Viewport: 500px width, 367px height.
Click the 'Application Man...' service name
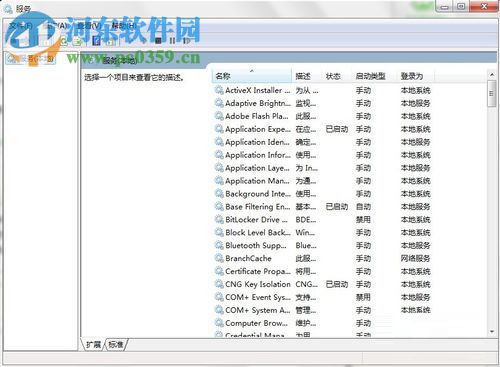point(257,181)
